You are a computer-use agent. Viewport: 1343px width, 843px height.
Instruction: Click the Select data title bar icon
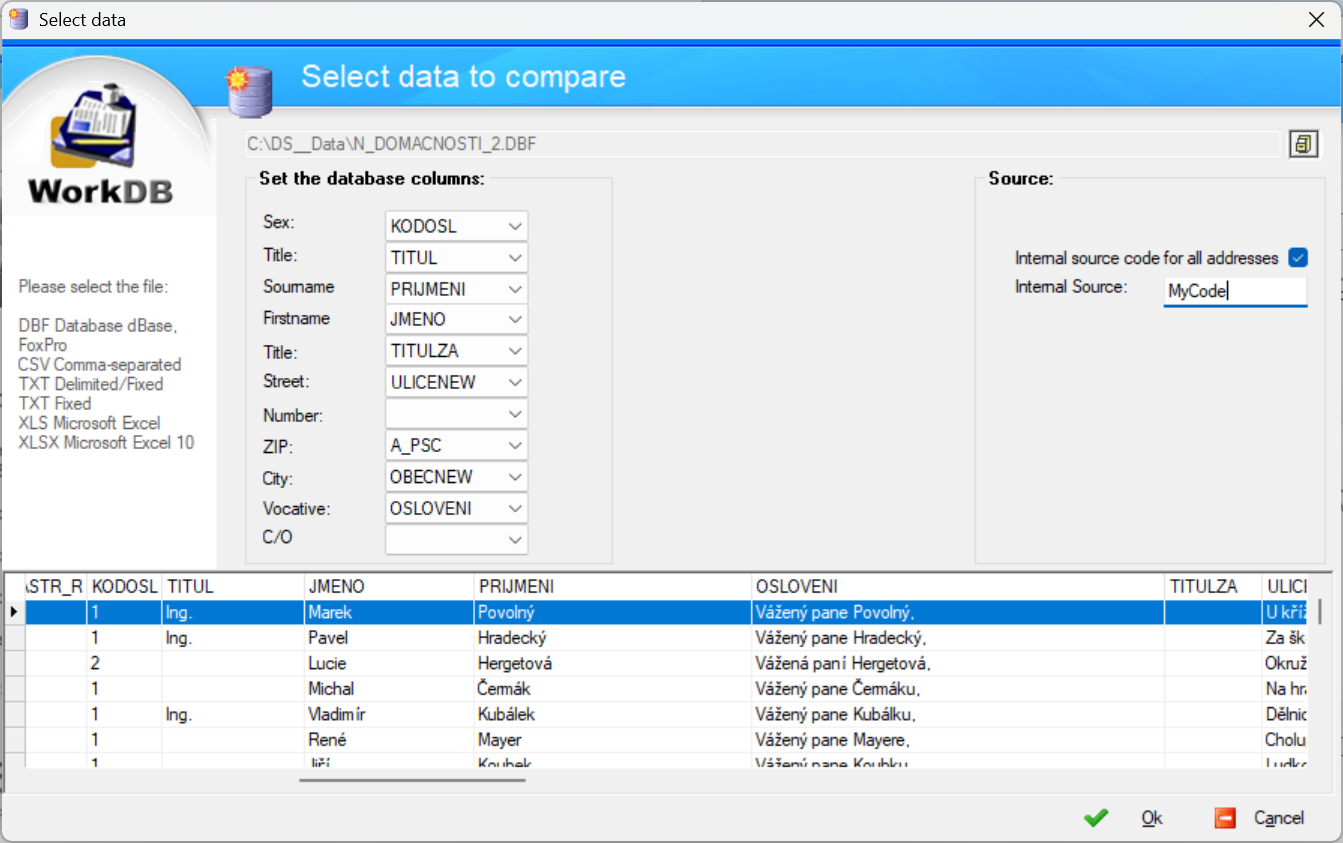pyautogui.click(x=18, y=19)
